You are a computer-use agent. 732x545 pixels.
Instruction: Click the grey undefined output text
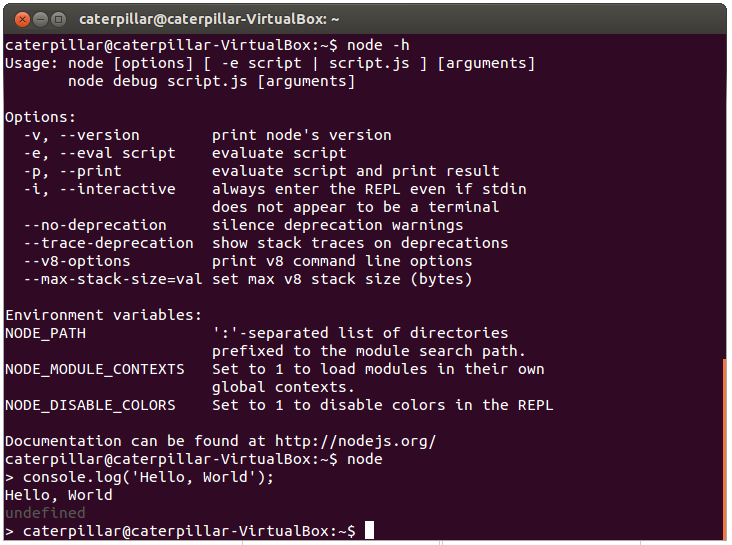tap(45, 513)
